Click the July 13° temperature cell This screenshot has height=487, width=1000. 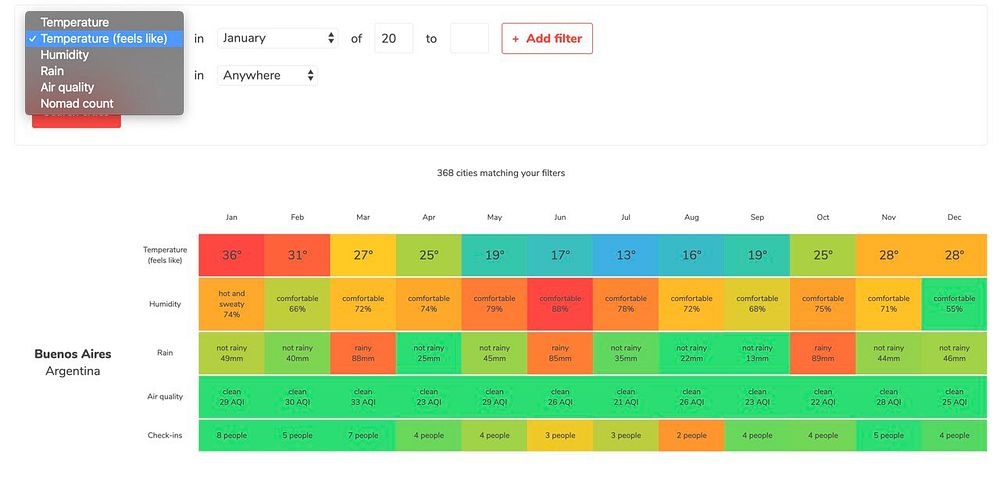(x=626, y=255)
